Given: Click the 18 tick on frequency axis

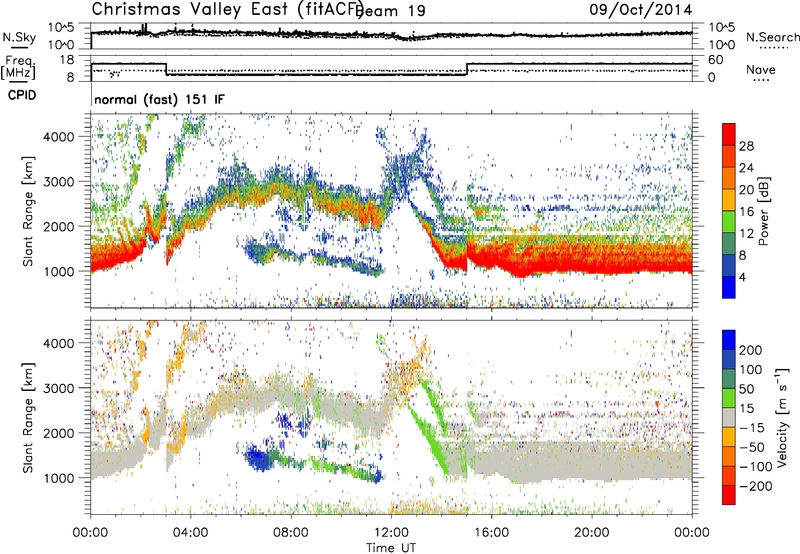Looking at the screenshot, I should tap(67, 60).
